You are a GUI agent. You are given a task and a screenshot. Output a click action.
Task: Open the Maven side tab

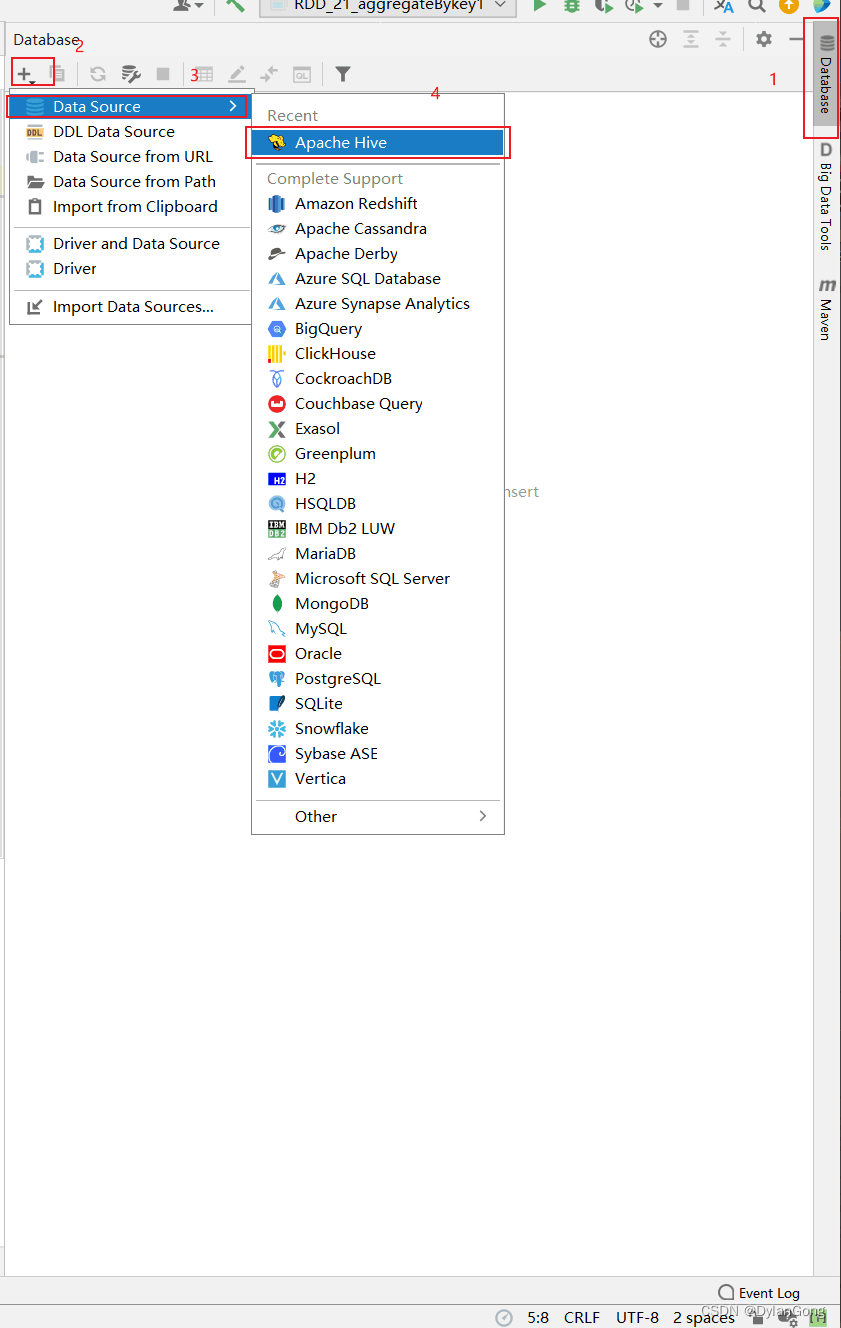(x=826, y=310)
